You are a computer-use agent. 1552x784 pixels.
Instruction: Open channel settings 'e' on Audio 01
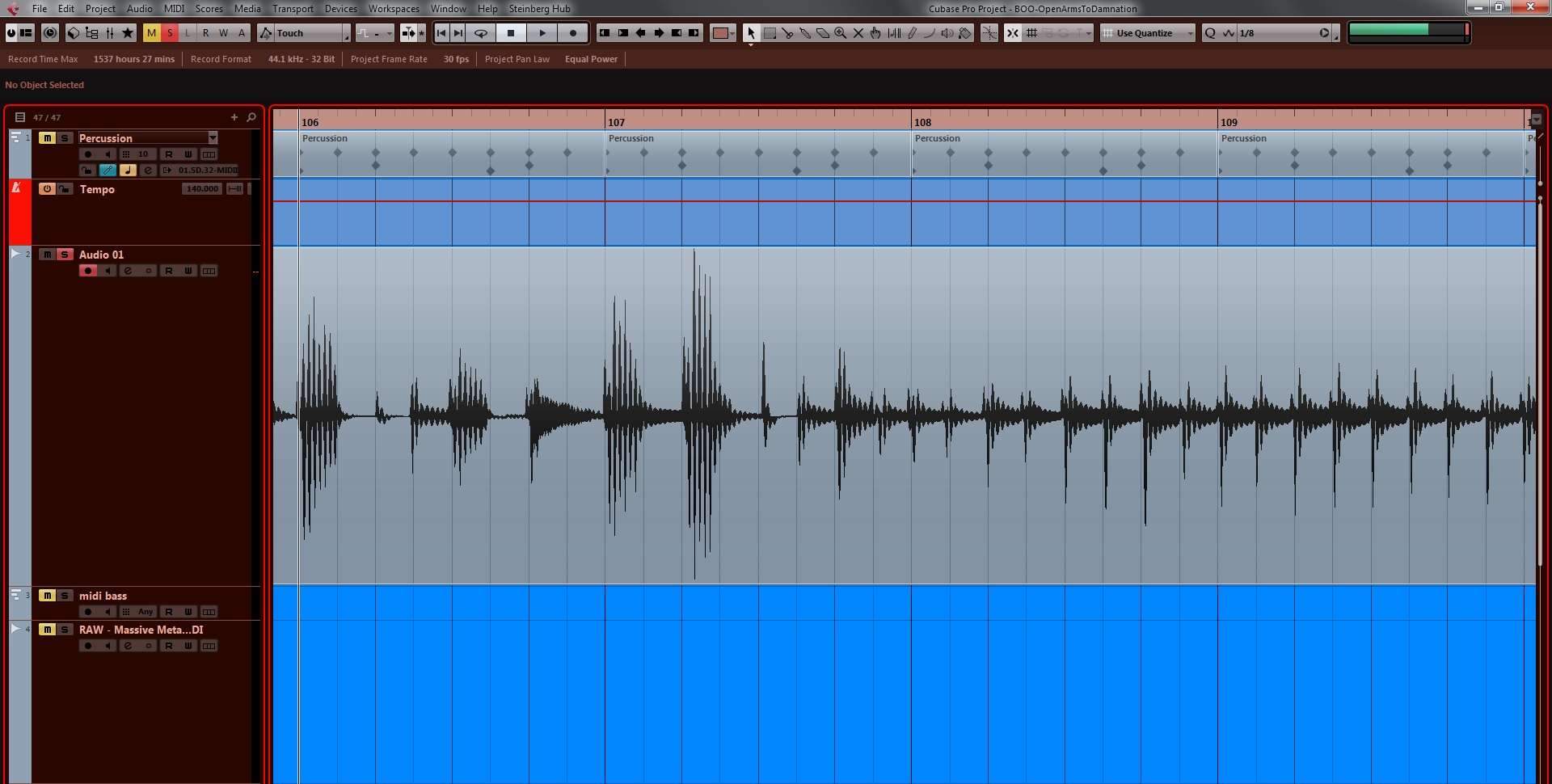coord(128,271)
